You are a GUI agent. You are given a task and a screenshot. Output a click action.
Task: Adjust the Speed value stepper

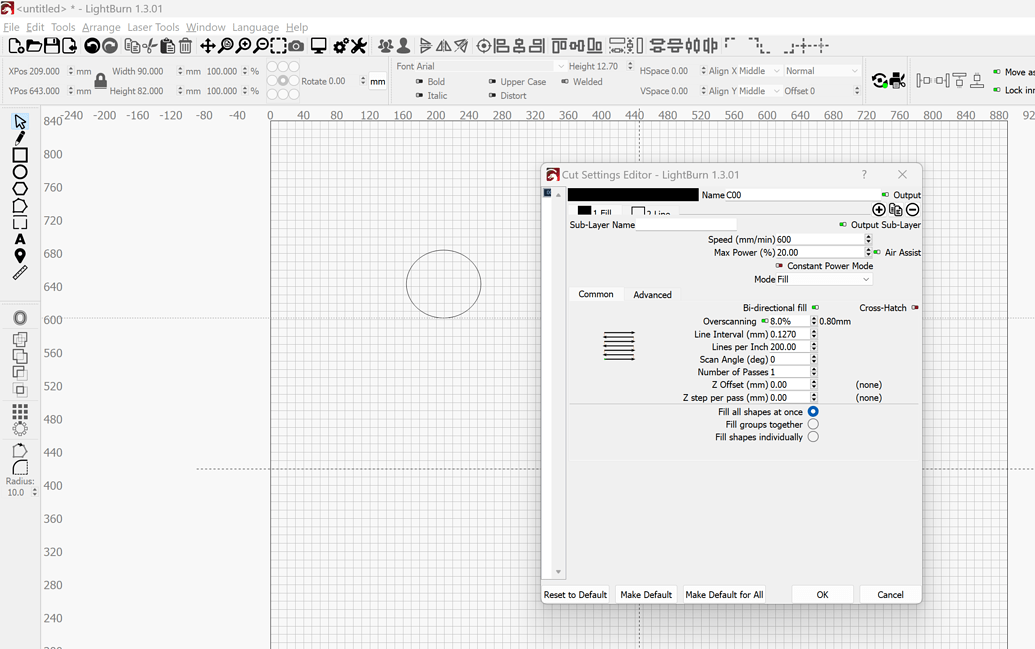[x=868, y=239]
